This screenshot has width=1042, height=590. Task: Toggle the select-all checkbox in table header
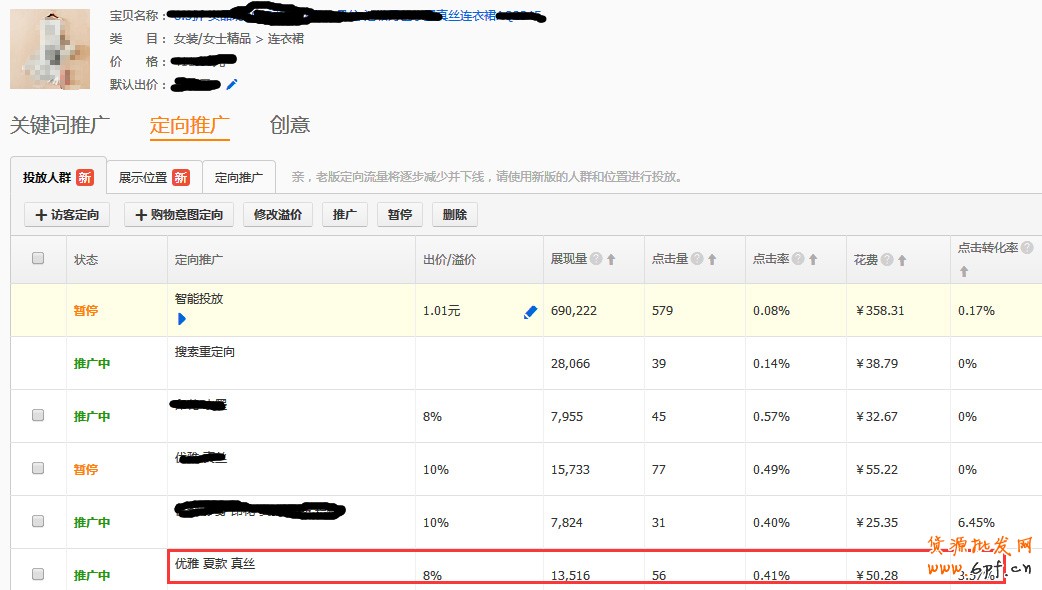38,258
